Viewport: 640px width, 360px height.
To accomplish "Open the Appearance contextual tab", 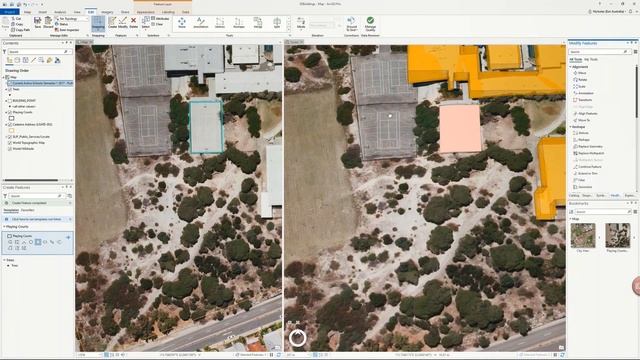I will [146, 12].
